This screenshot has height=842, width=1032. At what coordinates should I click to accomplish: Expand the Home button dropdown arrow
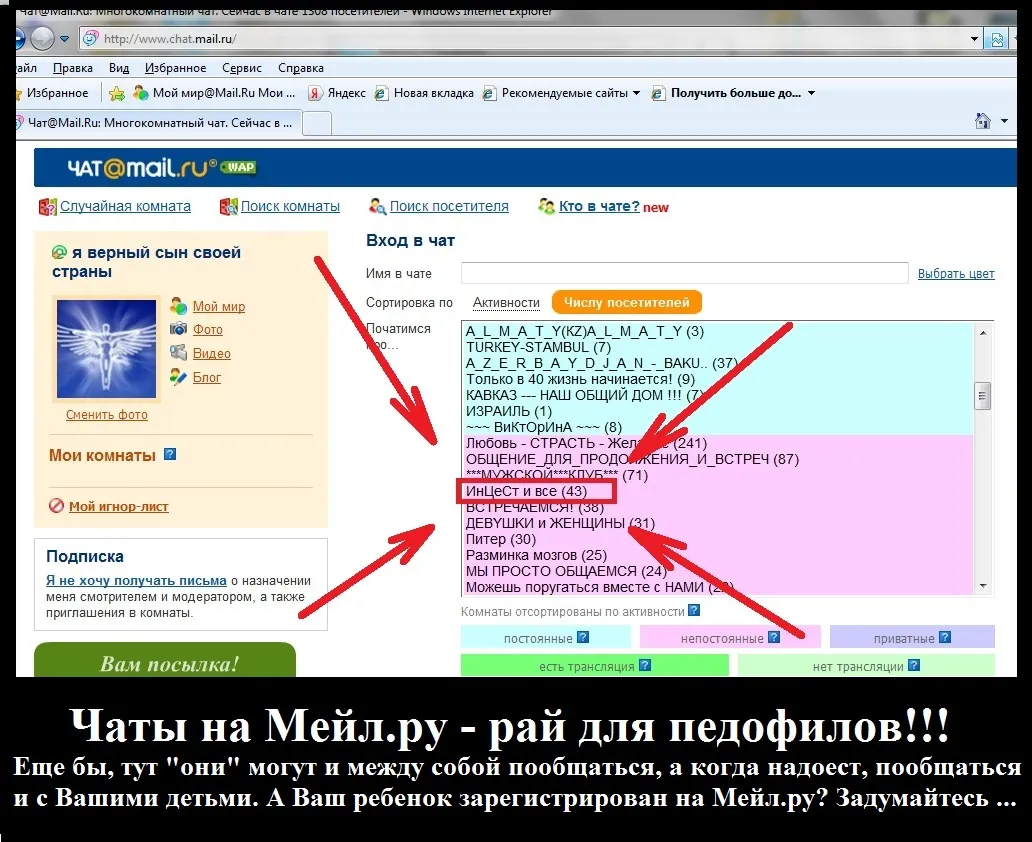(1004, 121)
